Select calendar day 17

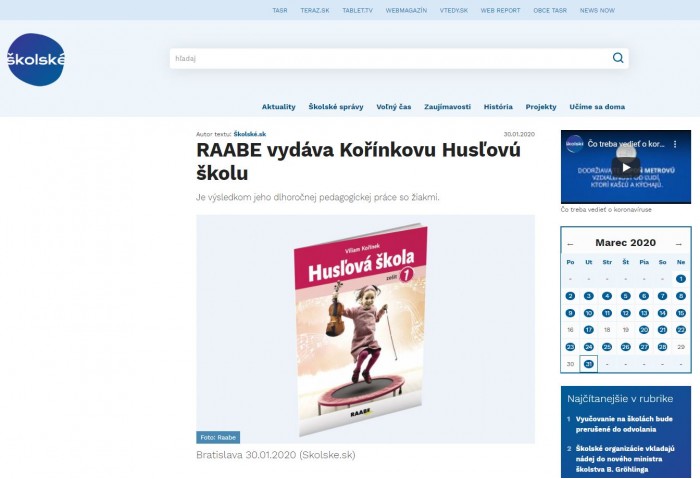tap(588, 330)
